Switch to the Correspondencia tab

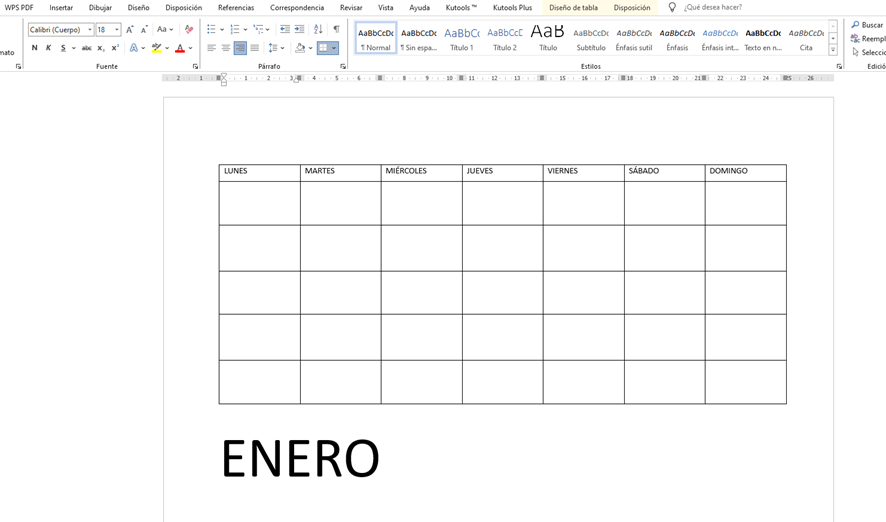click(x=297, y=7)
